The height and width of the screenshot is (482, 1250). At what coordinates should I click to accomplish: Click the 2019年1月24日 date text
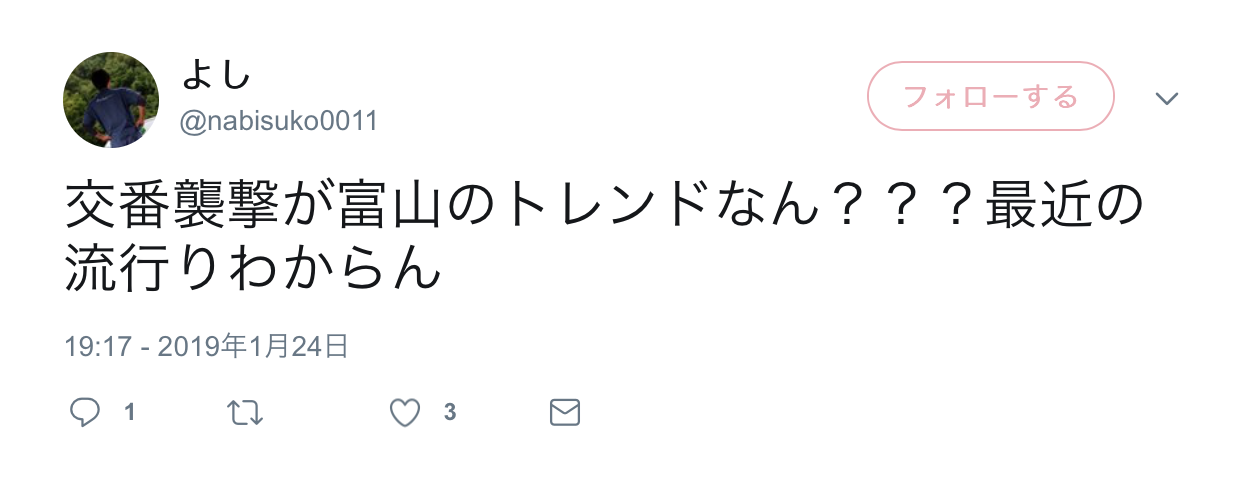(253, 347)
